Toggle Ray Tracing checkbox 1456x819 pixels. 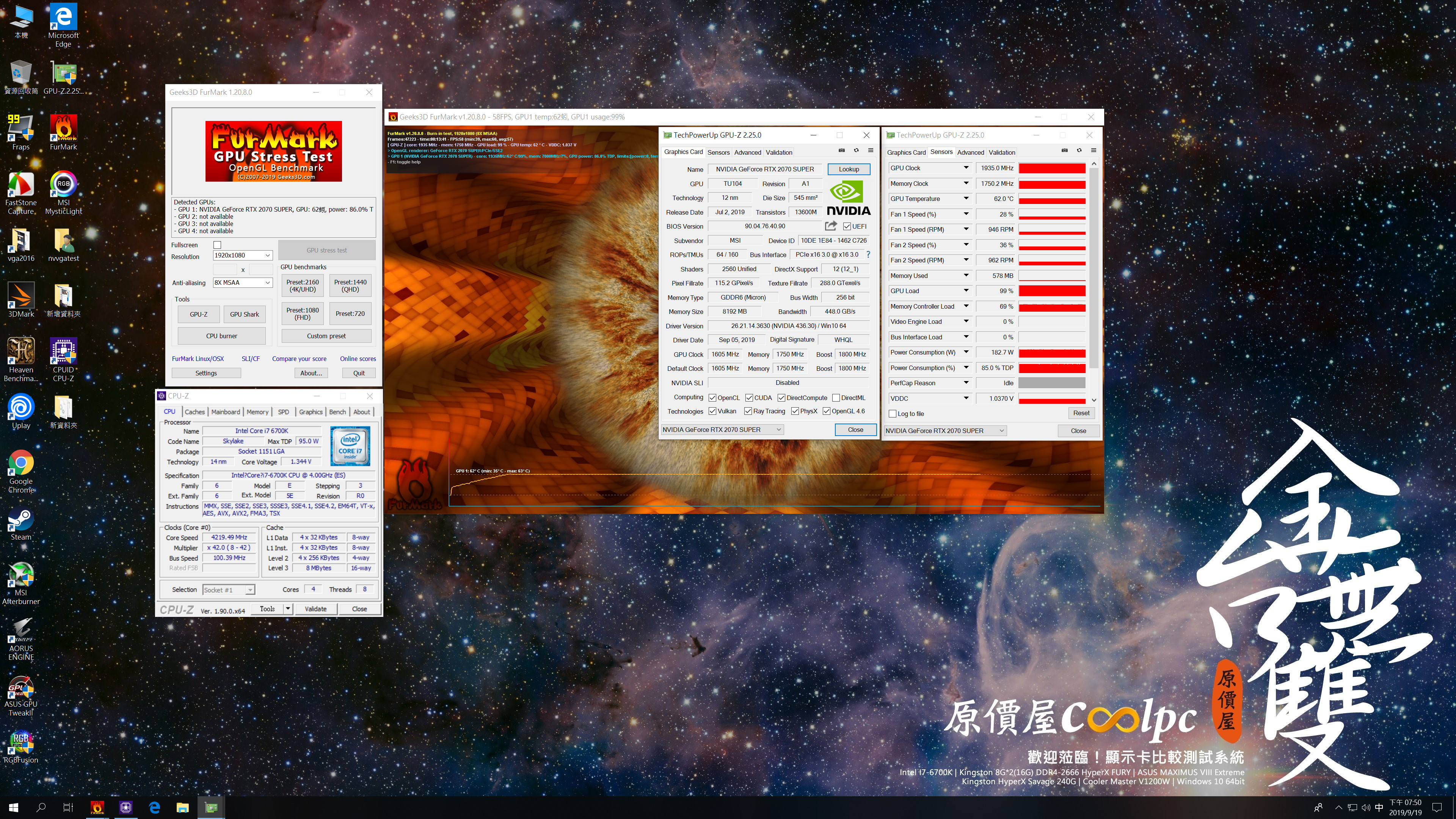748,411
